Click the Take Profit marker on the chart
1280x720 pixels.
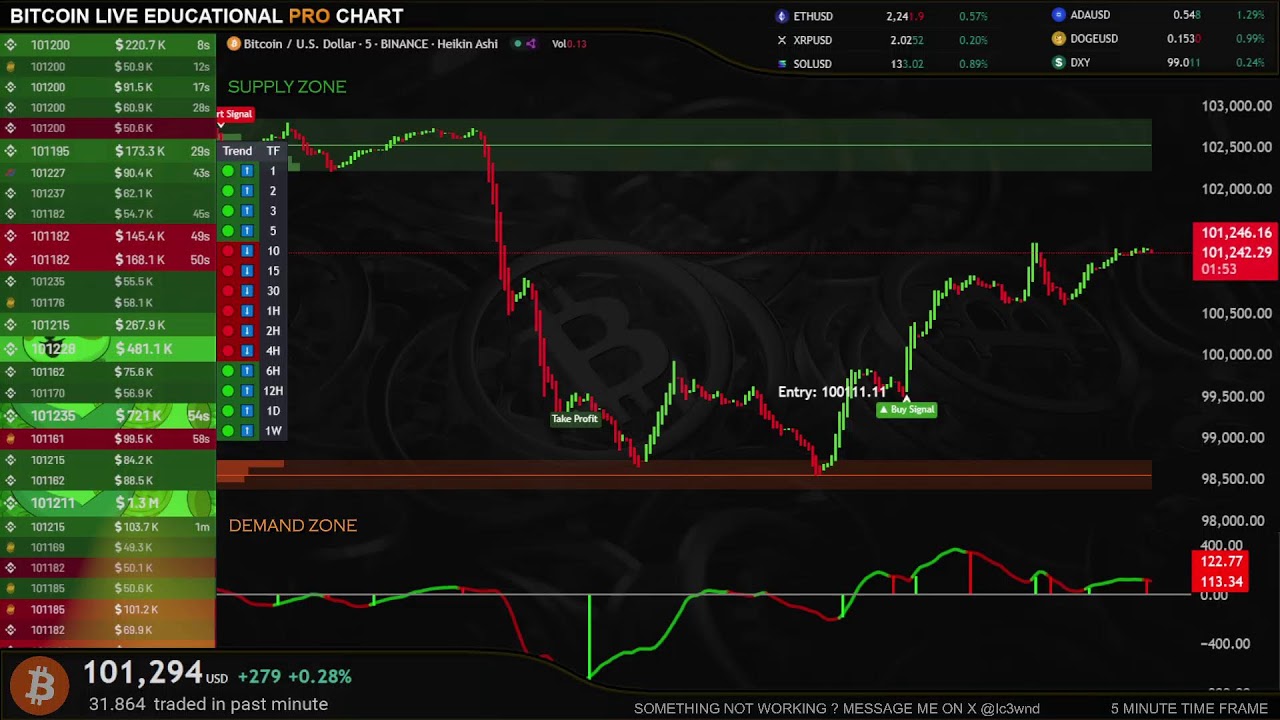coord(575,419)
